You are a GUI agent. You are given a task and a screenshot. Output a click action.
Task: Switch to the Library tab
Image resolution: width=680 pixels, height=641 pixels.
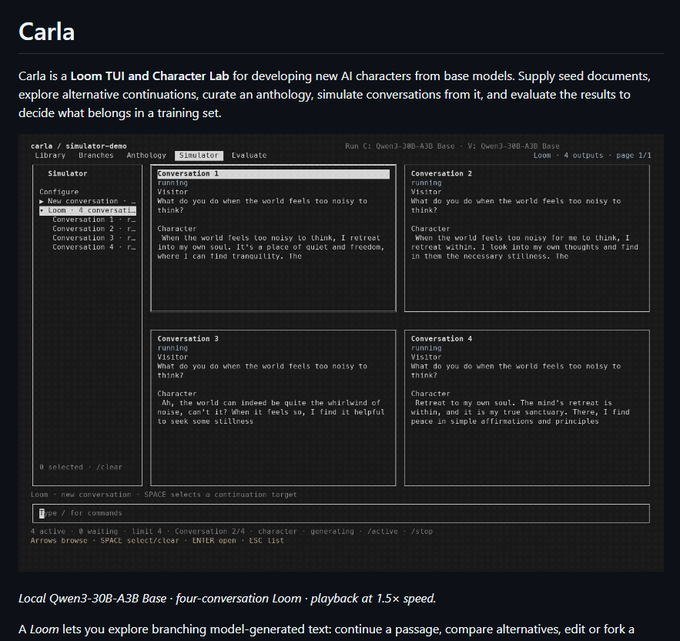[x=50, y=155]
